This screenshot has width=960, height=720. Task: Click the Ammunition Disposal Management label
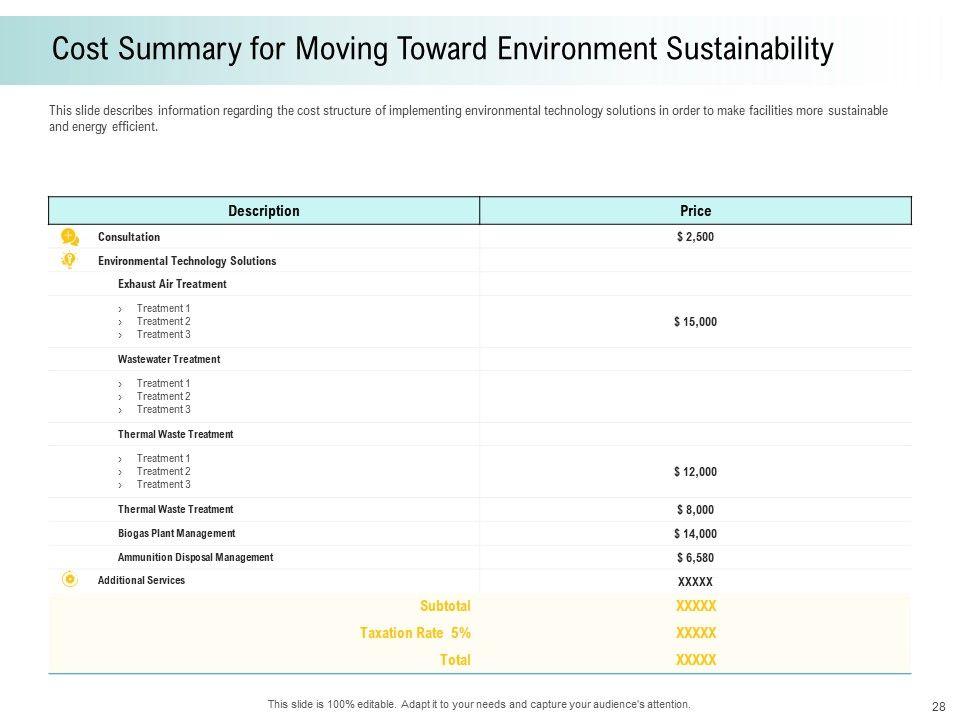195,557
